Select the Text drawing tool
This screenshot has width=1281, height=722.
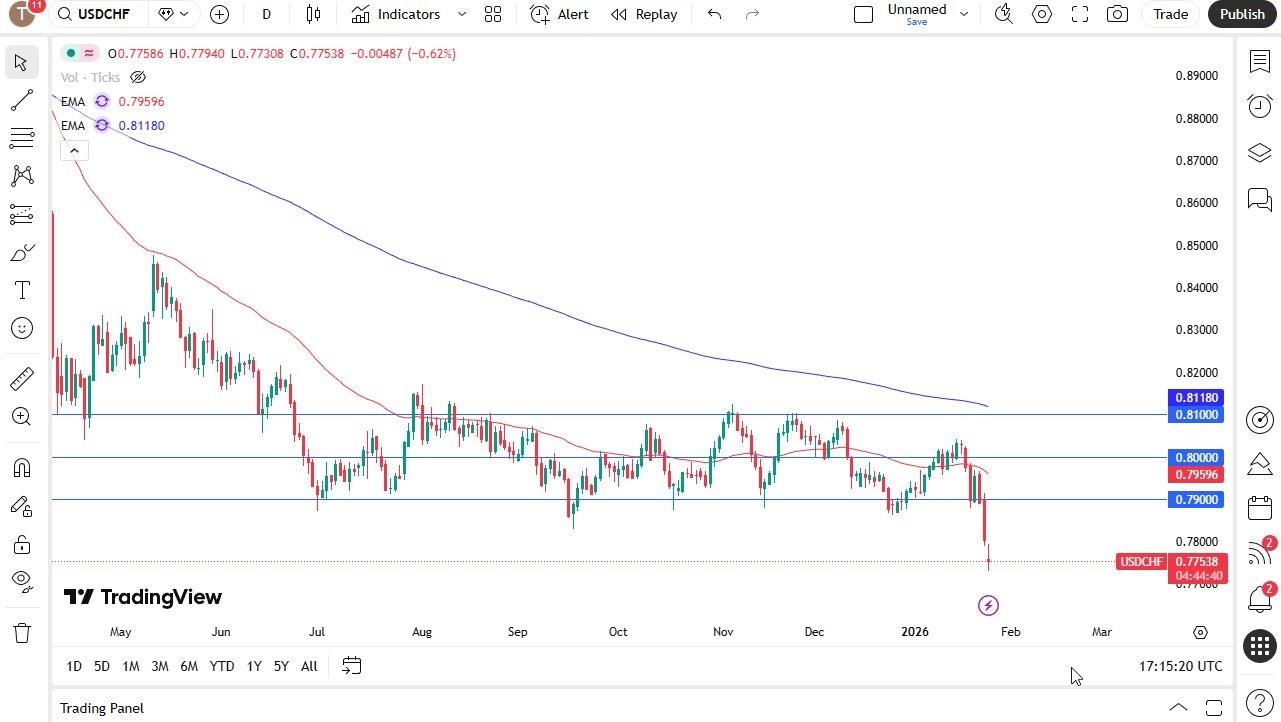point(21,290)
